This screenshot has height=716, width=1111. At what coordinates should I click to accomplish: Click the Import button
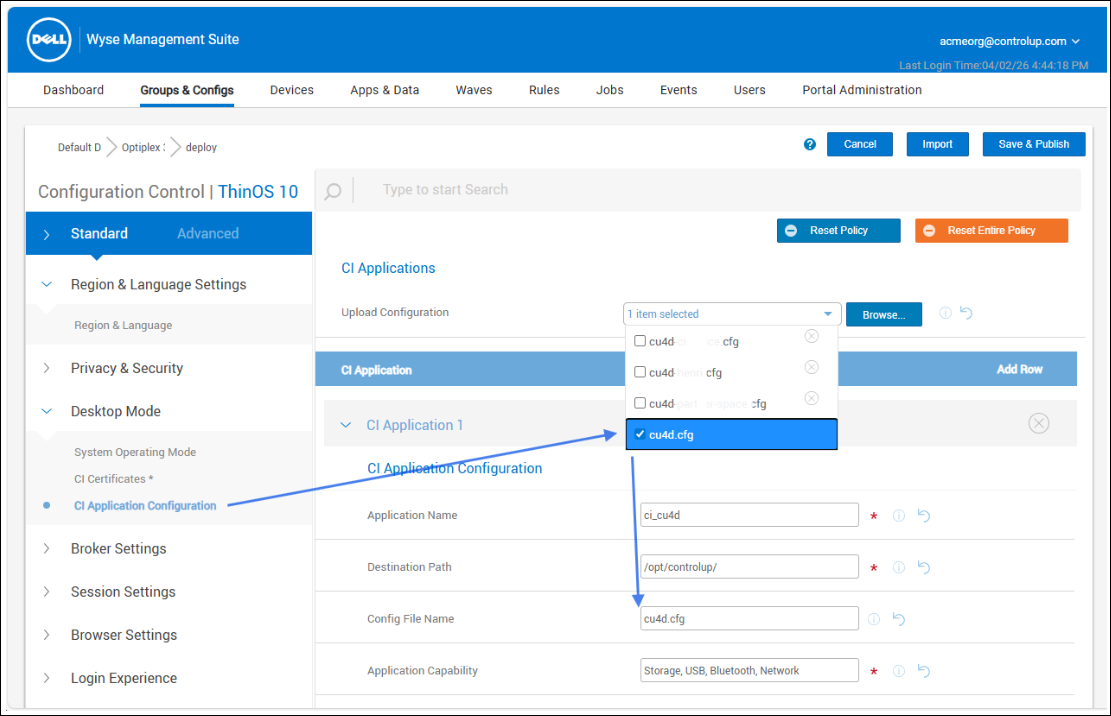pyautogui.click(x=937, y=144)
